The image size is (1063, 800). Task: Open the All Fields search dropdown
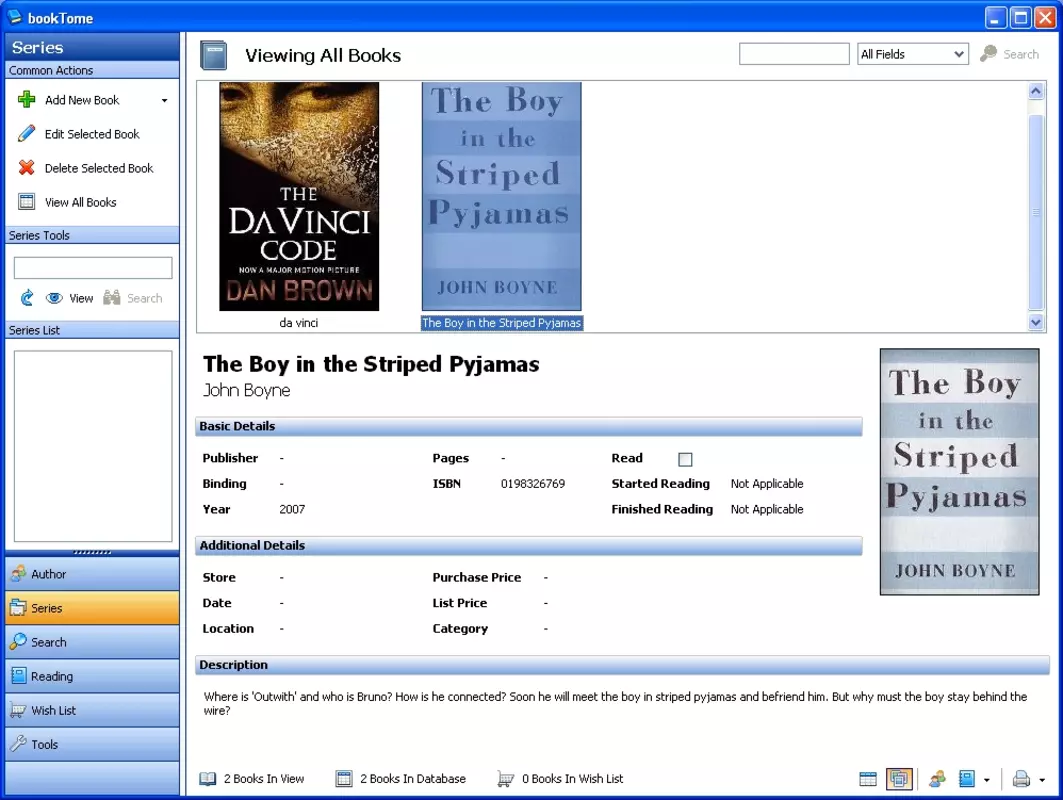pyautogui.click(x=912, y=54)
